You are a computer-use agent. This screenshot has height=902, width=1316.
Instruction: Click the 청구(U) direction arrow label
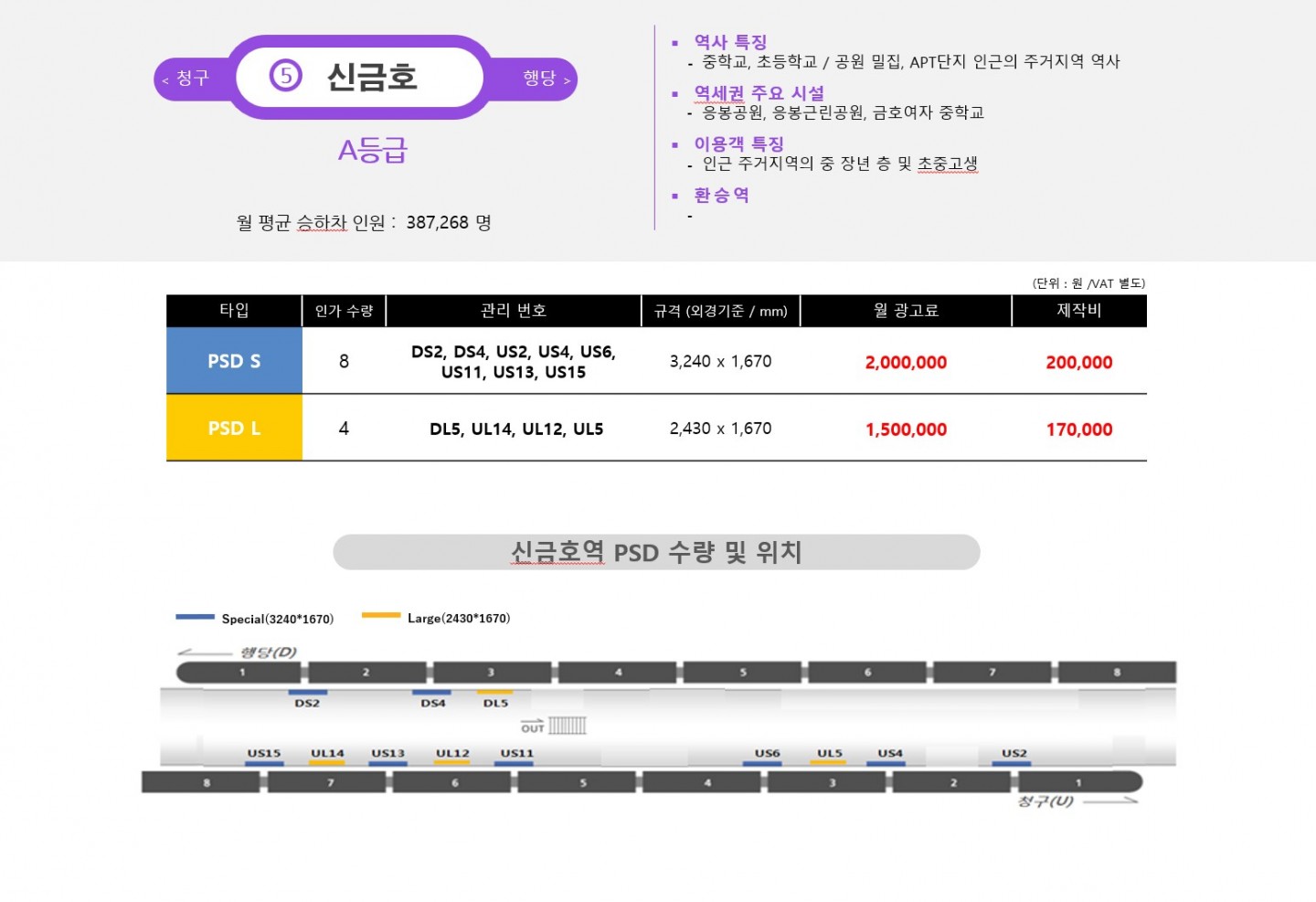click(x=1077, y=801)
